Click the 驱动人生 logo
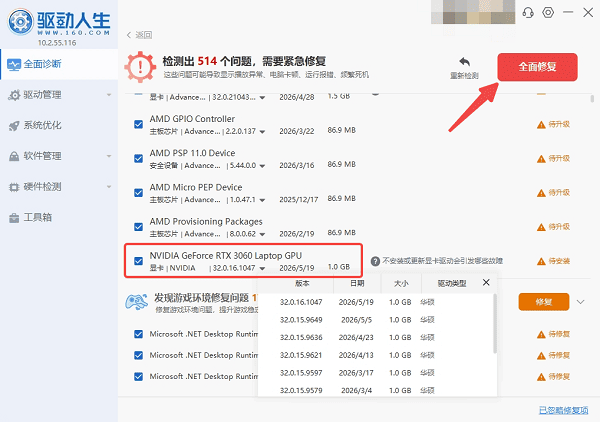This screenshot has height=422, width=600. tap(59, 22)
